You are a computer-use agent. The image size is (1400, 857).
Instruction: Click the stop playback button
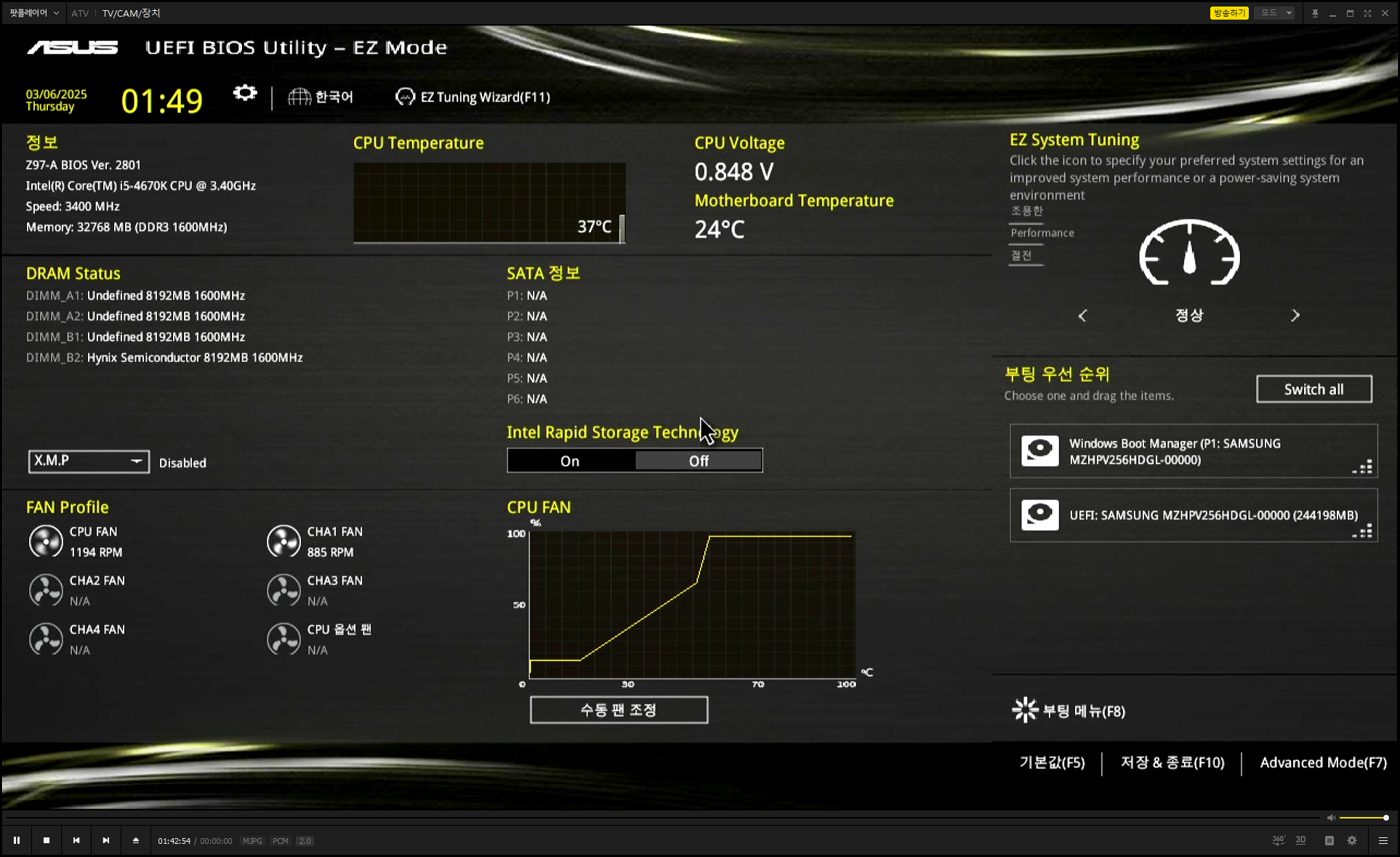click(x=47, y=840)
